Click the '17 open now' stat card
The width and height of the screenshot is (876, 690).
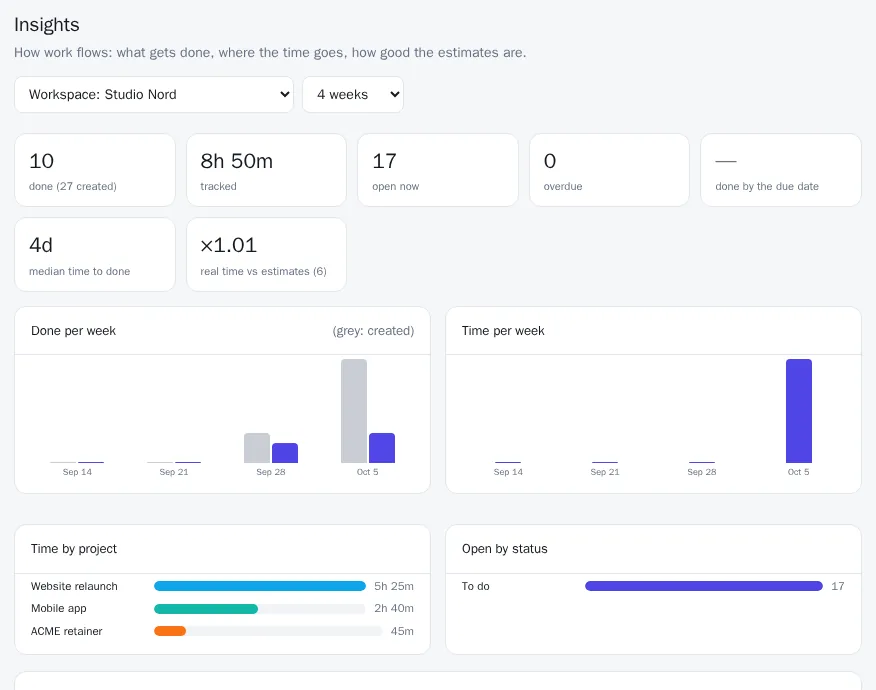coord(438,170)
